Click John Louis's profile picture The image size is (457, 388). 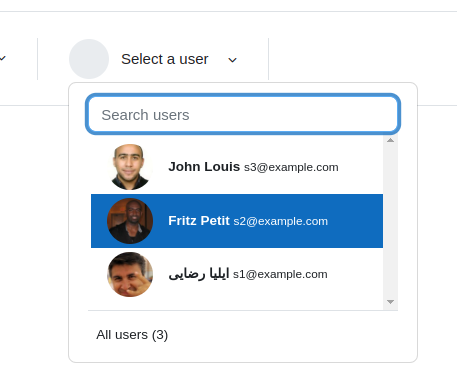pyautogui.click(x=130, y=167)
